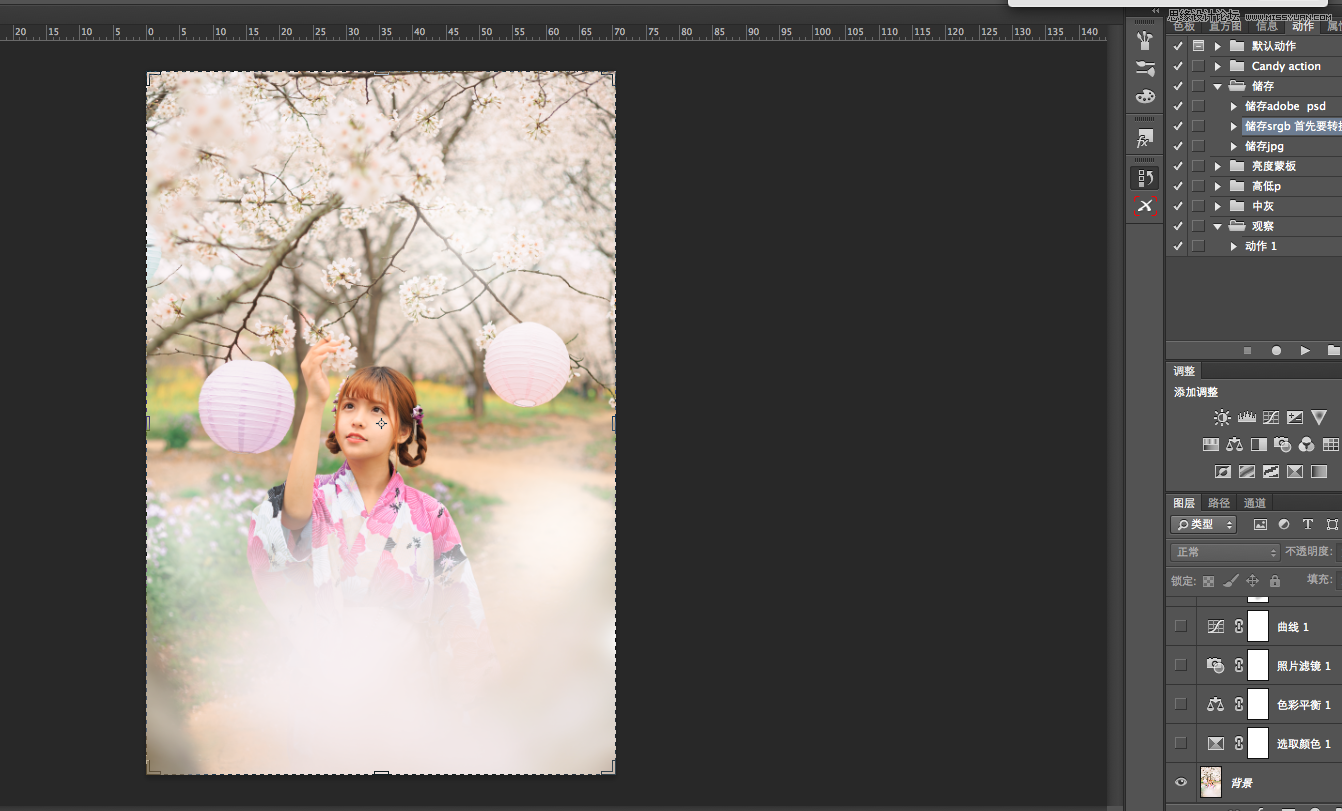Expand the 储存jpg action

point(1234,146)
